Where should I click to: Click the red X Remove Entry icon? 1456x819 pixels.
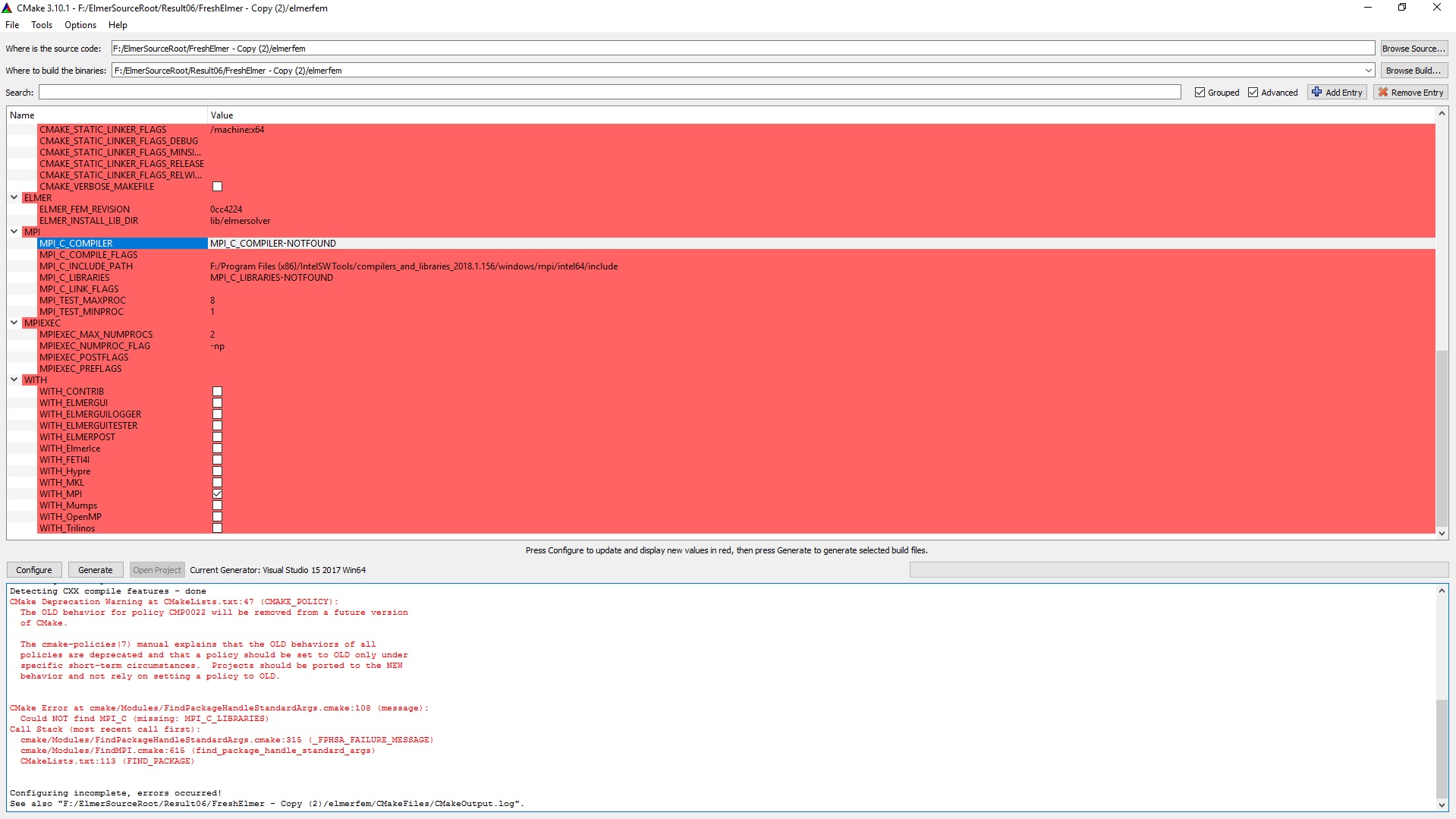[x=1383, y=92]
